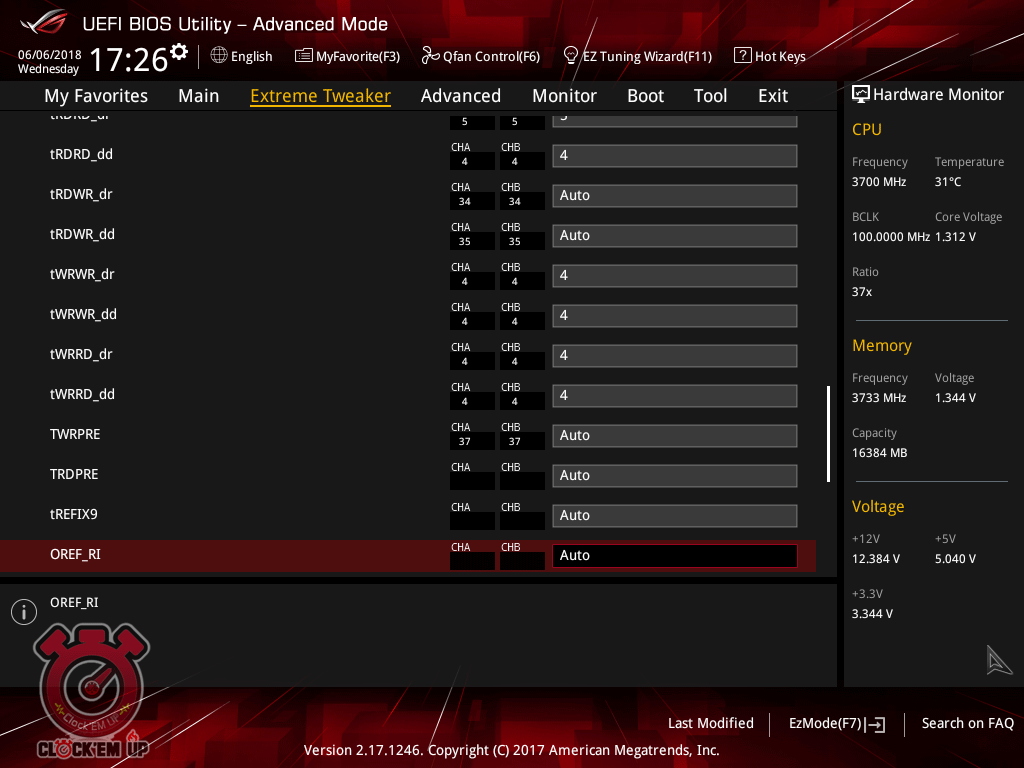
Task: Select the OREF_RI Auto value field
Action: [x=674, y=555]
